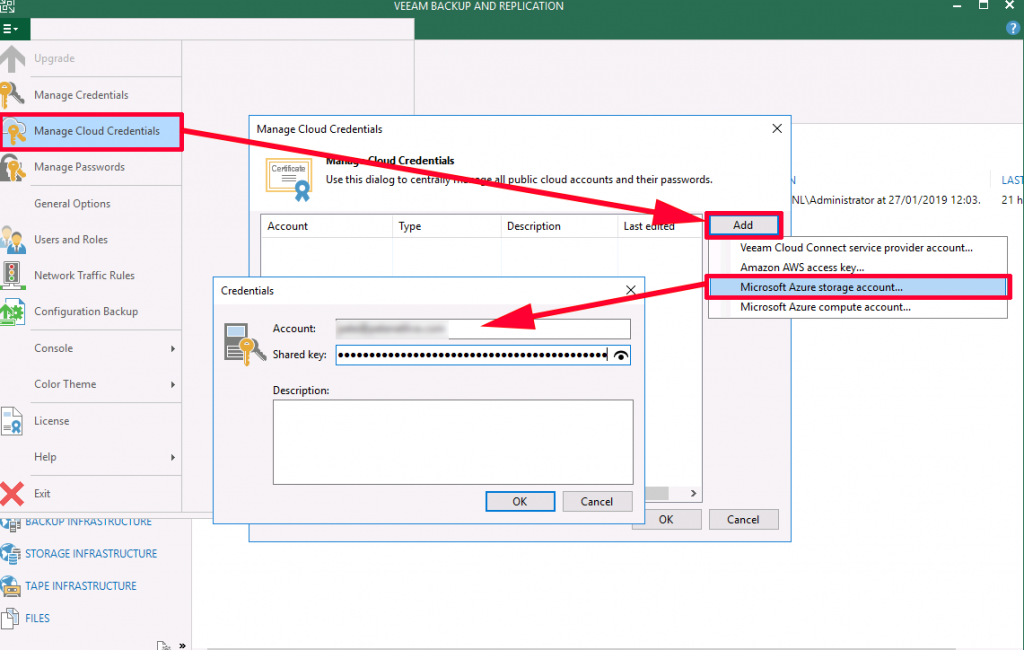
Task: Click the License icon in the menu
Action: [13, 420]
